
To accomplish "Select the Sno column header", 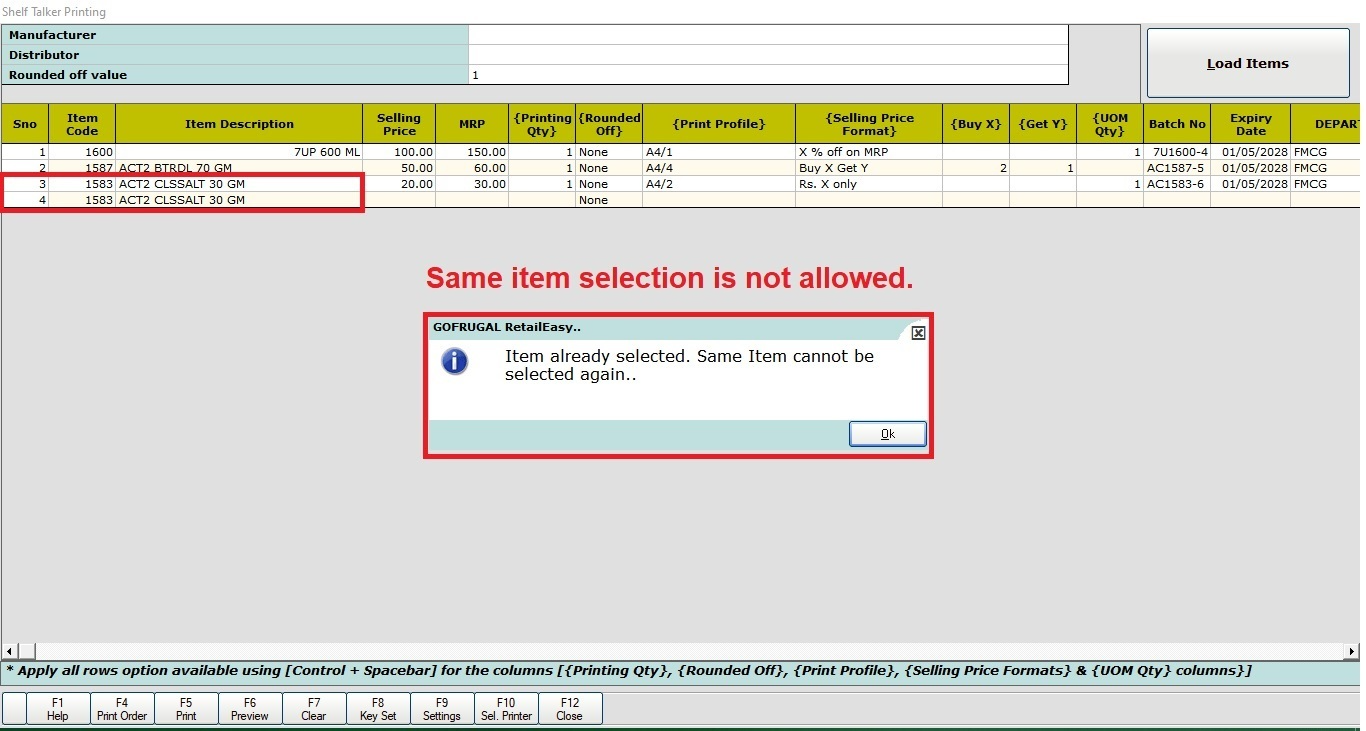I will [x=25, y=124].
